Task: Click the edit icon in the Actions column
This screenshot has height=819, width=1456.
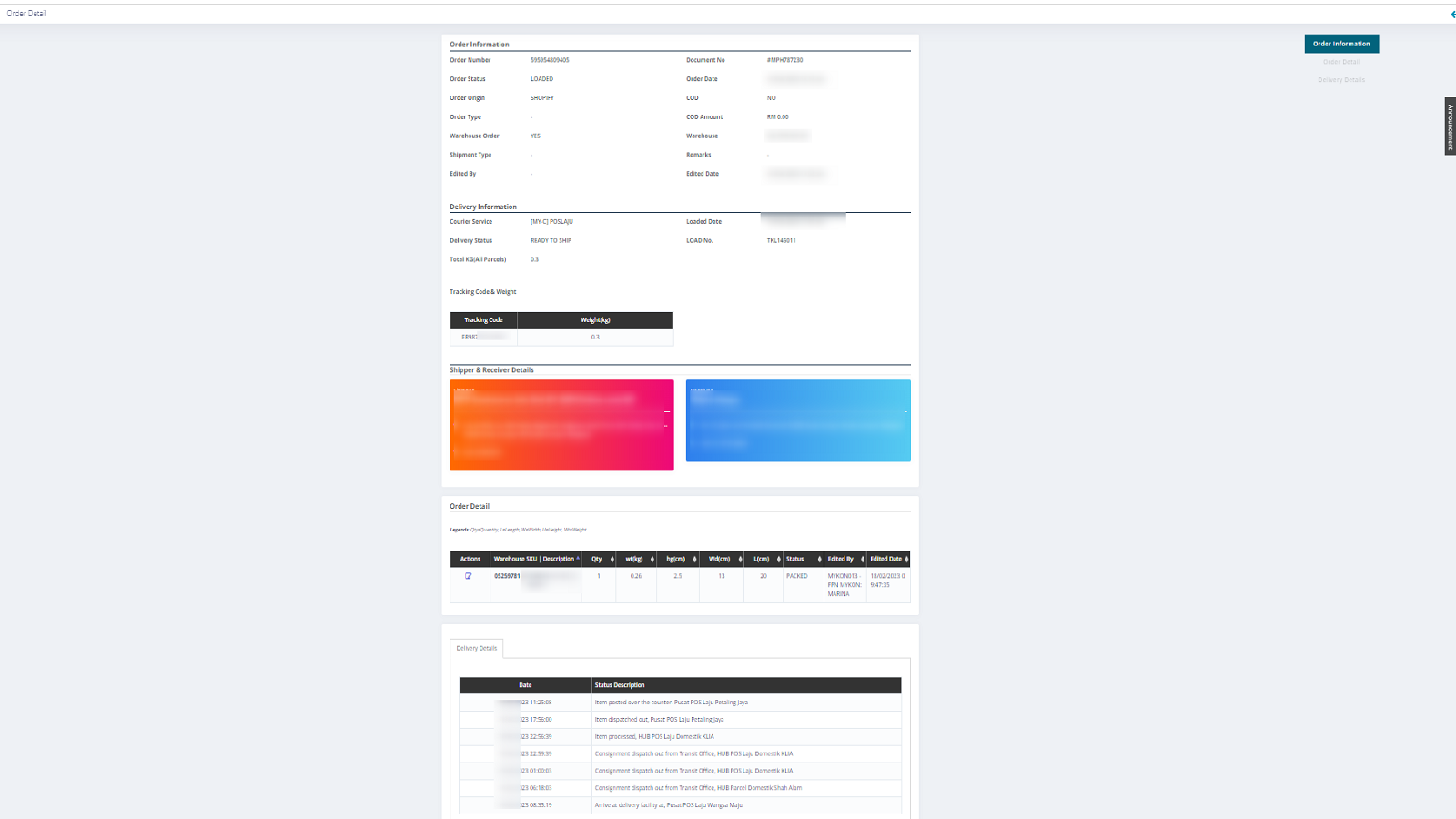Action: [469, 576]
